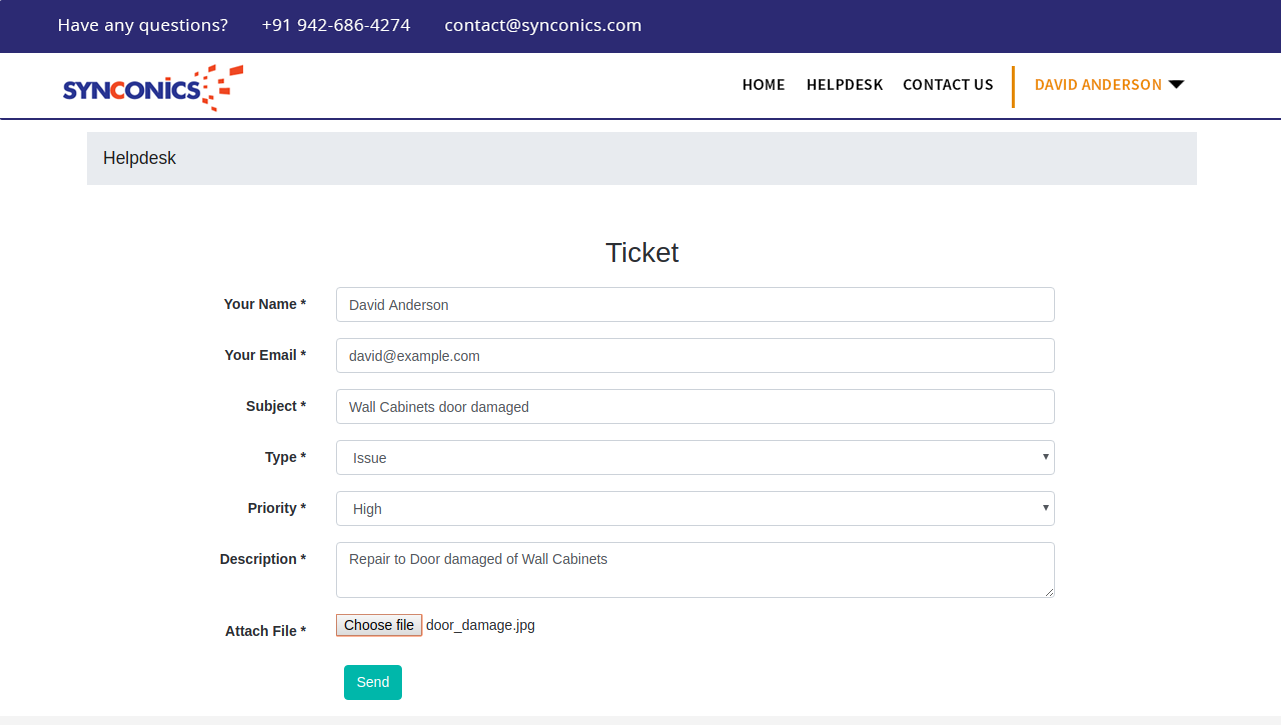Open the David Anderson dropdown caret
This screenshot has width=1281, height=725.
tap(1176, 85)
